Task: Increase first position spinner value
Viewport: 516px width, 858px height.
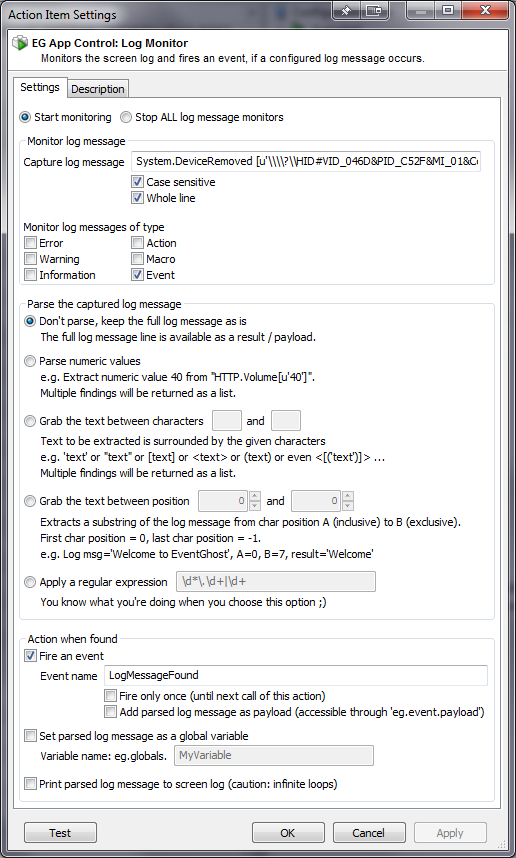Action: click(255, 496)
